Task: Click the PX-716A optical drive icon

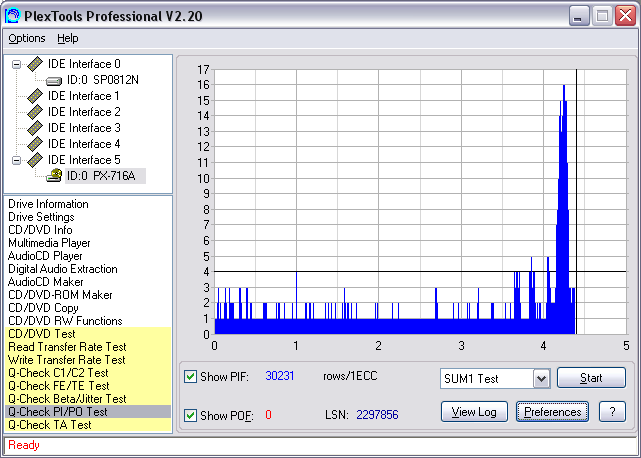Action: 54,176
